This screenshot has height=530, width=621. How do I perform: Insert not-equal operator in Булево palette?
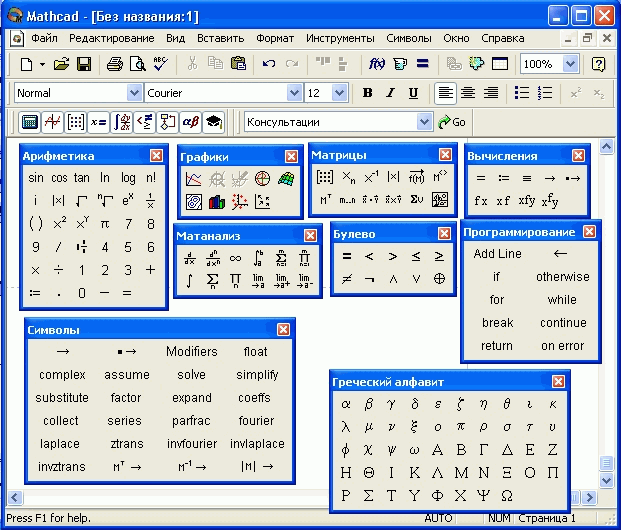[x=347, y=279]
